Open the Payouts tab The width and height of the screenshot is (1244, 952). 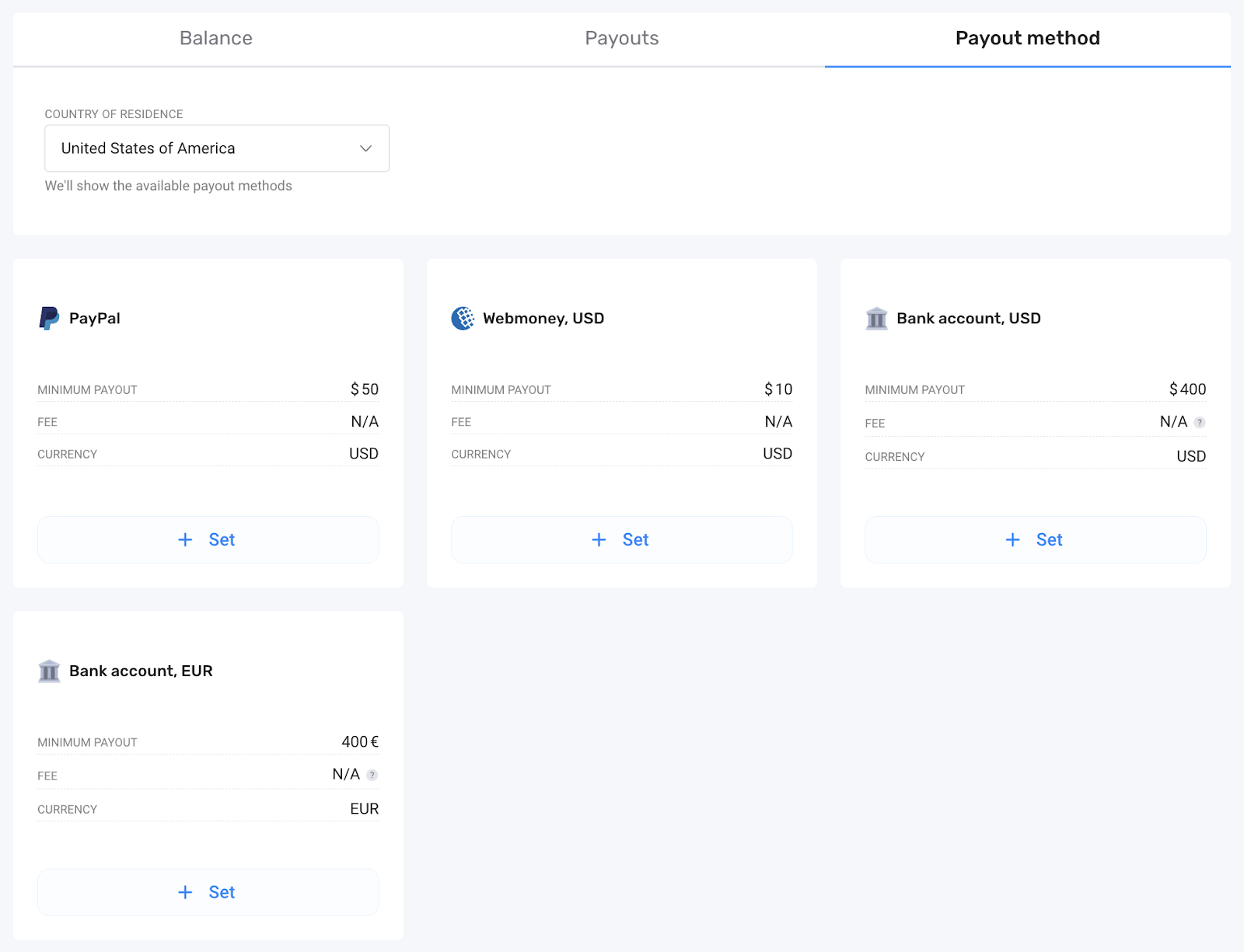pyautogui.click(x=621, y=38)
